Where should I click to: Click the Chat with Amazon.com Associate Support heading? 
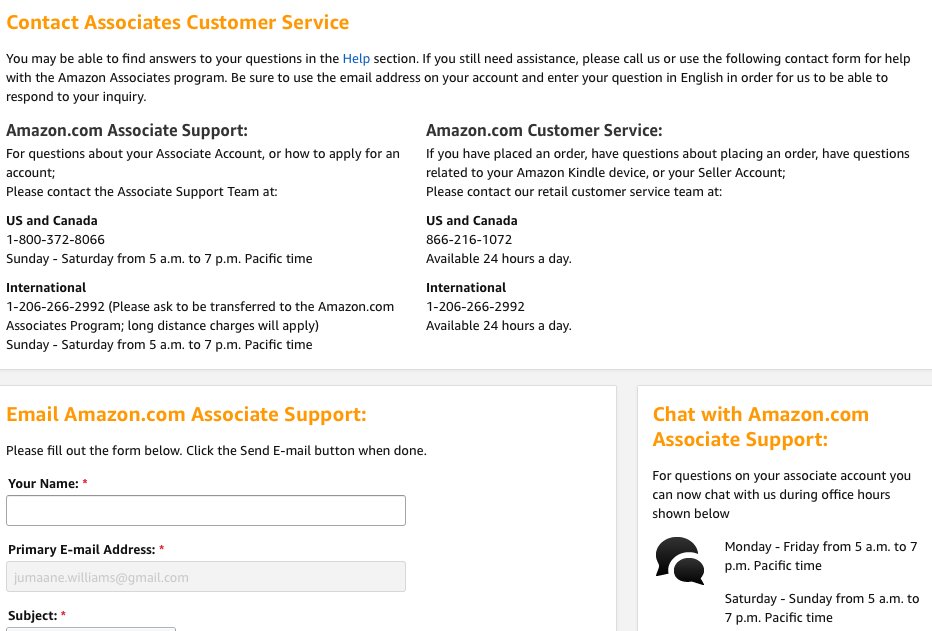pos(761,425)
